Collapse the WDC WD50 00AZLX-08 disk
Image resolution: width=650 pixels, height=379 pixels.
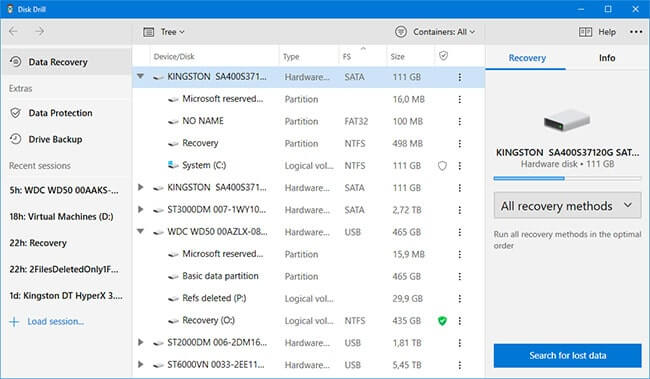(141, 231)
